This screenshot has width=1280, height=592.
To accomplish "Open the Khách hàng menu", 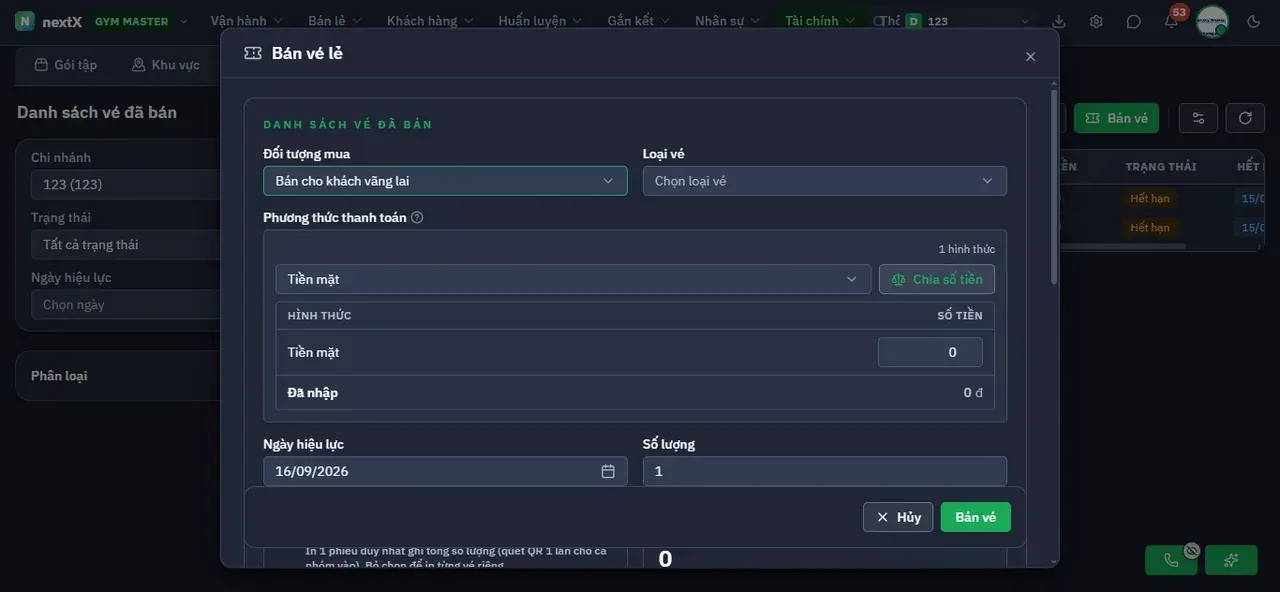I will coord(430,21).
